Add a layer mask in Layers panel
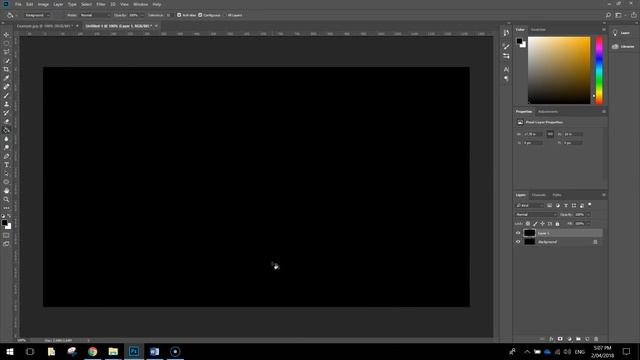The height and width of the screenshot is (360, 640). click(x=560, y=339)
